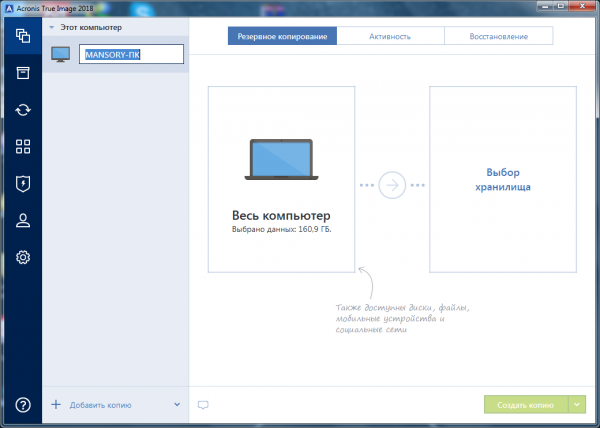Viewport: 600px width, 428px height.
Task: Click the 'Создать копию' button
Action: click(x=526, y=405)
